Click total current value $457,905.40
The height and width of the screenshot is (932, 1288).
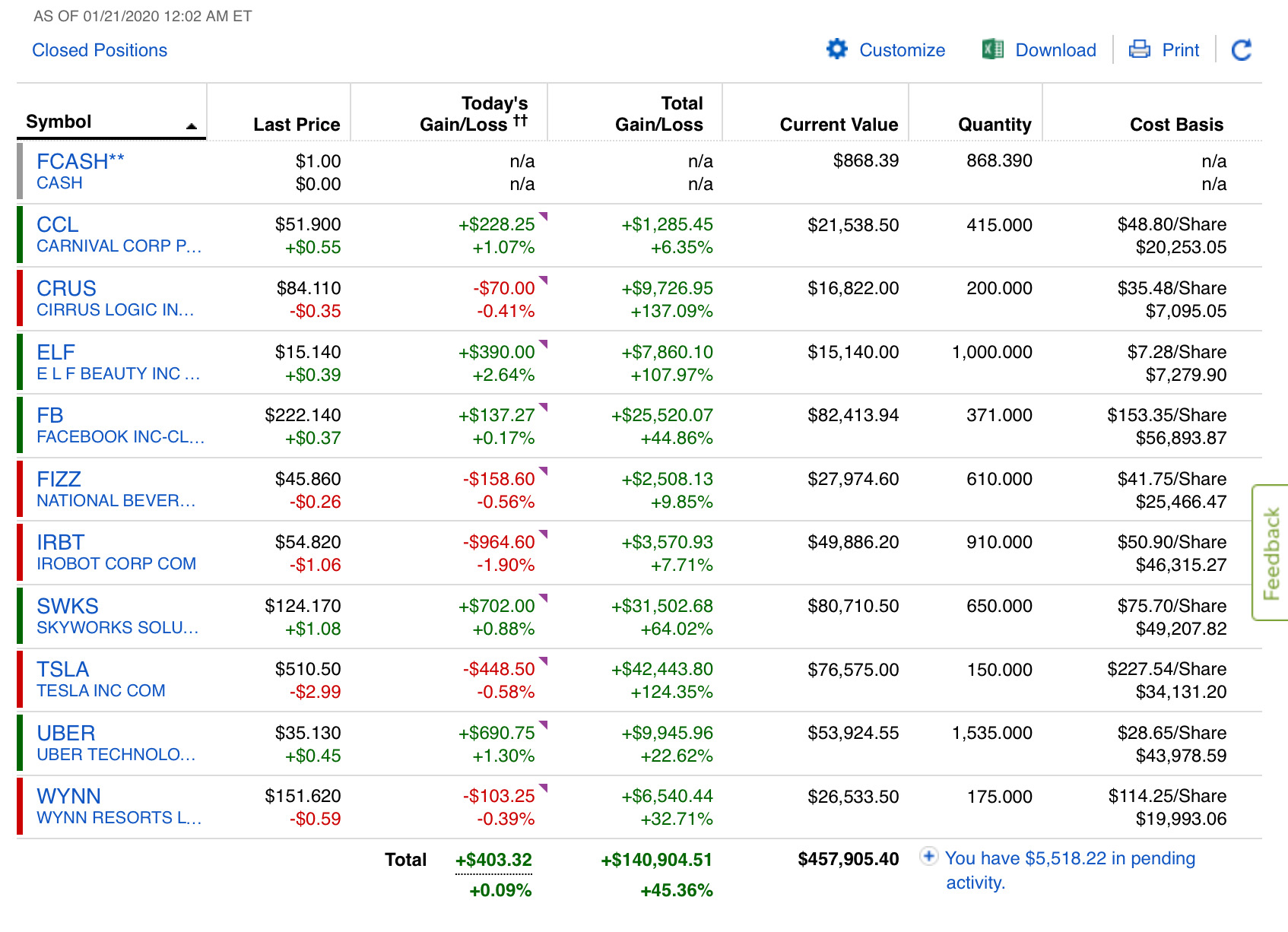(x=849, y=859)
